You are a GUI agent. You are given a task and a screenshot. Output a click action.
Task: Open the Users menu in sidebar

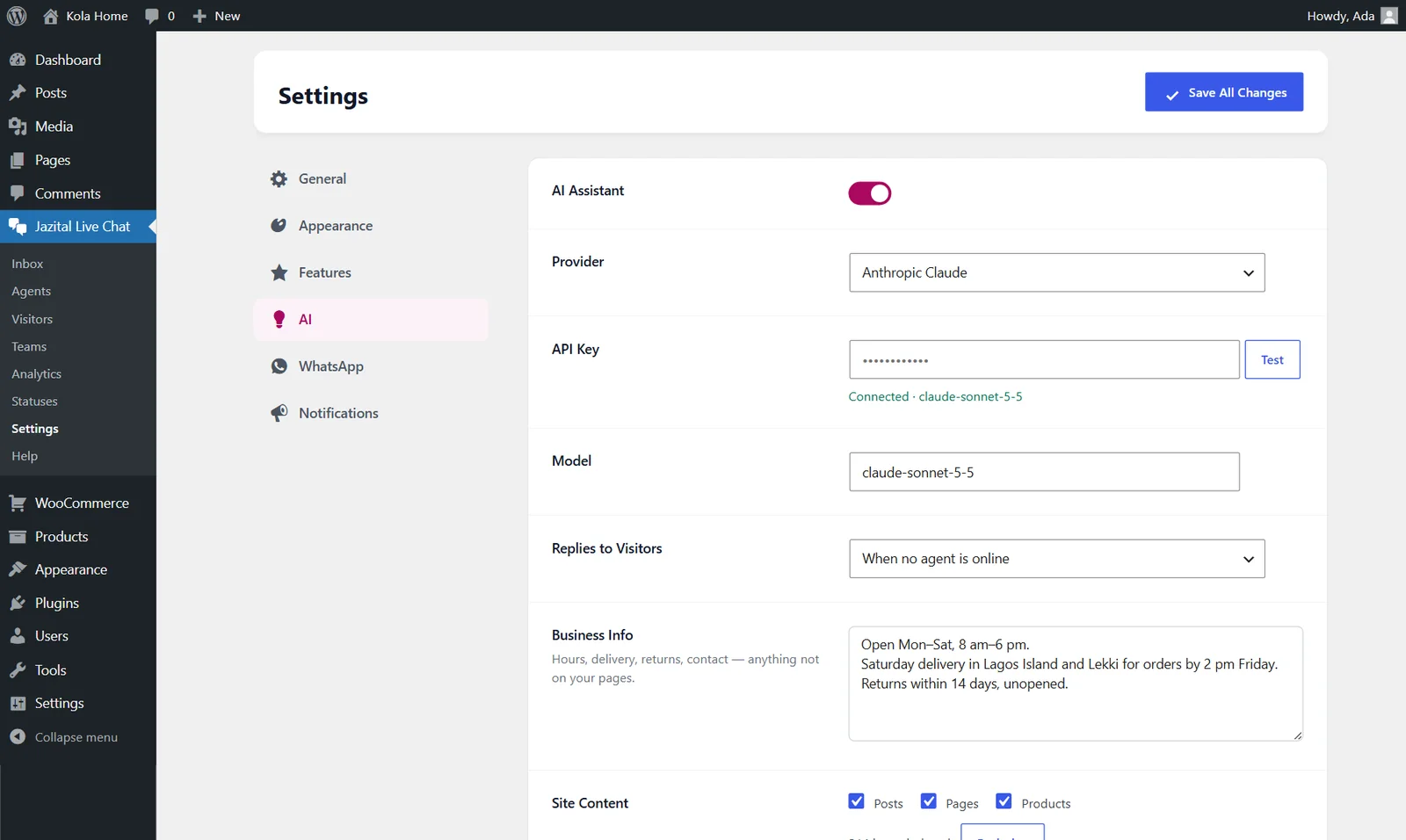(78, 636)
